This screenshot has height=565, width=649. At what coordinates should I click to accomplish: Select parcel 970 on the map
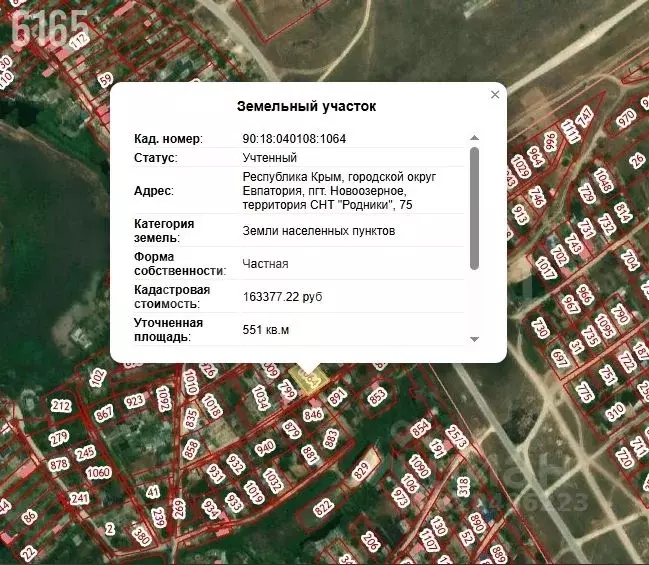[626, 118]
